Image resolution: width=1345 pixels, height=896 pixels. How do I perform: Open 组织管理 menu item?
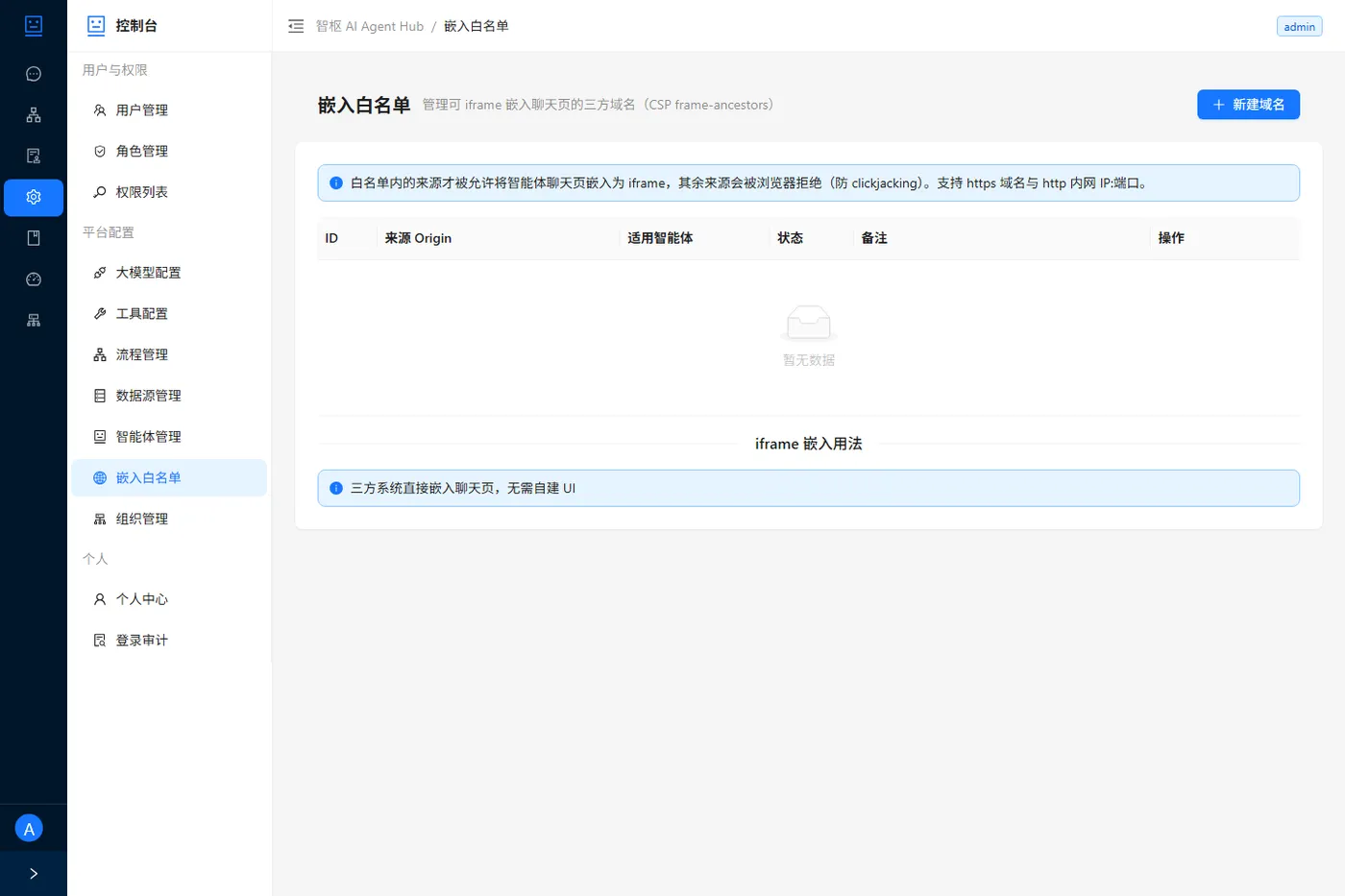[169, 519]
